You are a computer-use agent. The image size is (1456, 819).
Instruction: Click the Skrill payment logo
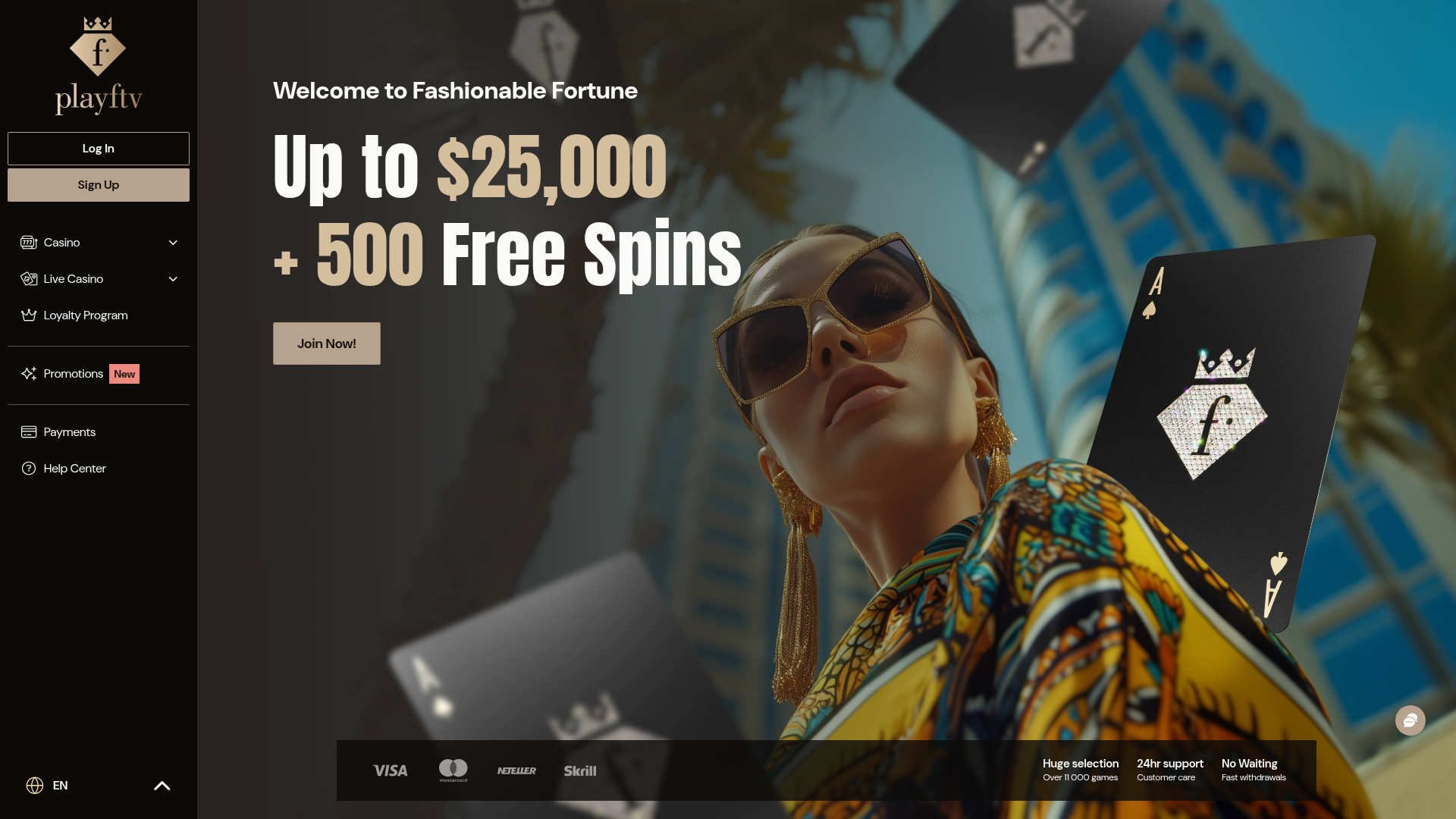click(580, 770)
